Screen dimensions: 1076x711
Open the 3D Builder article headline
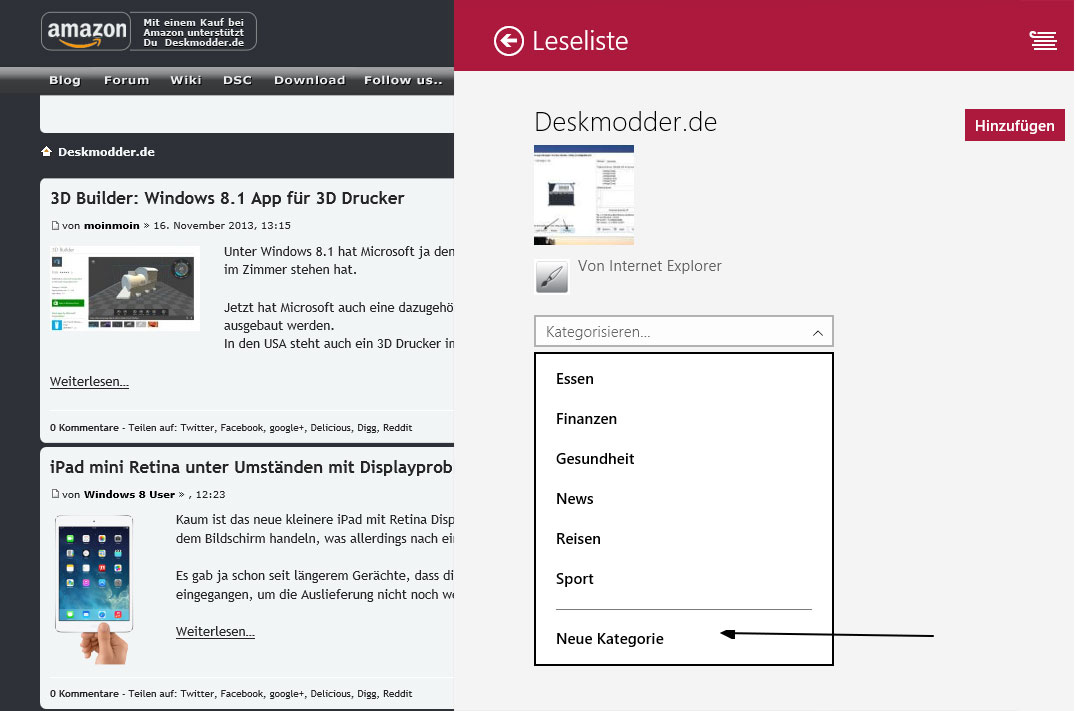[x=227, y=198]
